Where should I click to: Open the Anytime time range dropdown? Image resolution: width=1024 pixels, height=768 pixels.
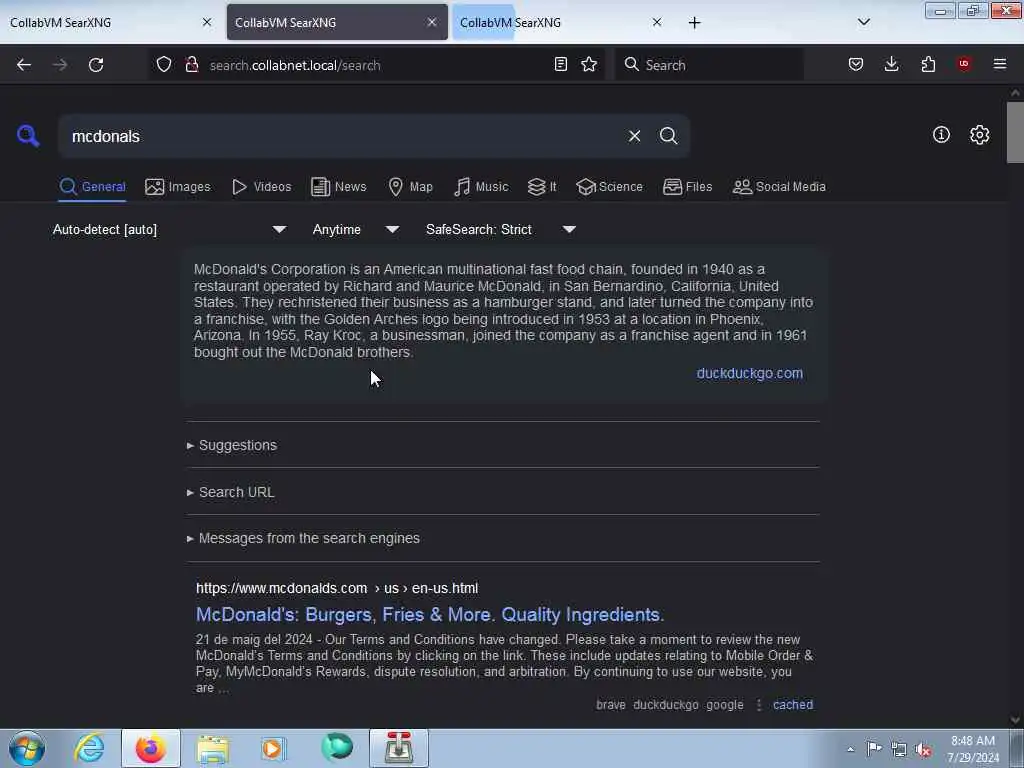tap(355, 229)
